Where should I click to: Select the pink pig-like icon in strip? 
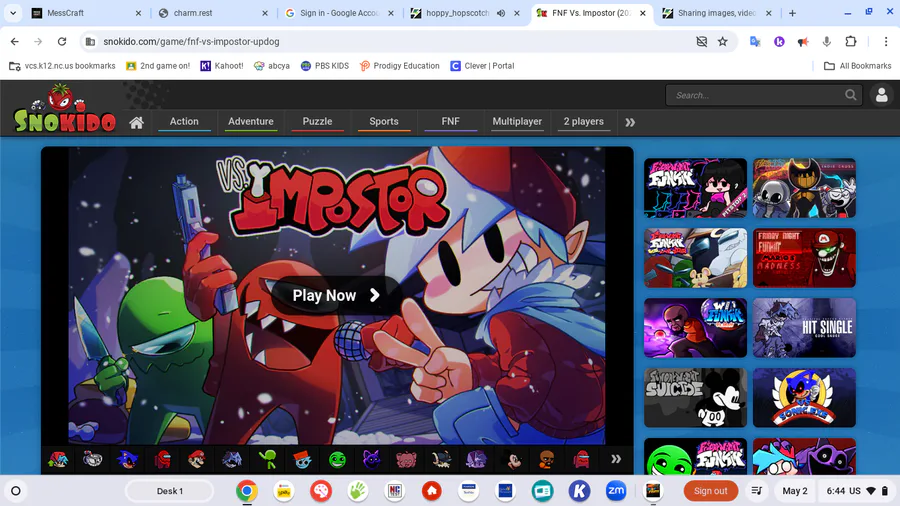pyautogui.click(x=406, y=459)
